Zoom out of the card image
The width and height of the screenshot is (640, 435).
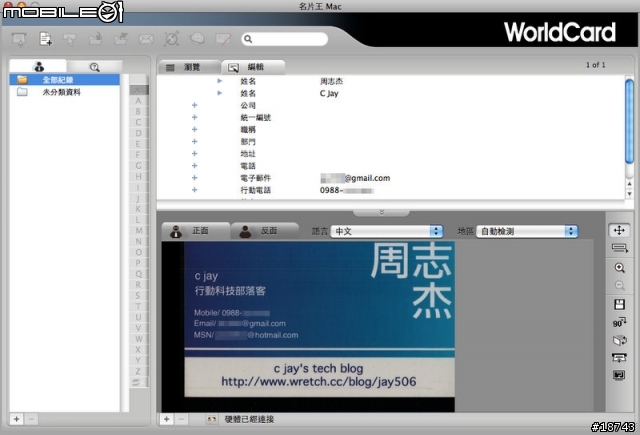[619, 286]
